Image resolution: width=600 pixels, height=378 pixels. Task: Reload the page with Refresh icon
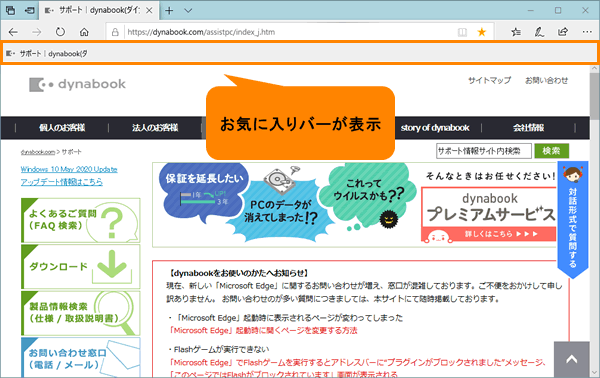60,32
